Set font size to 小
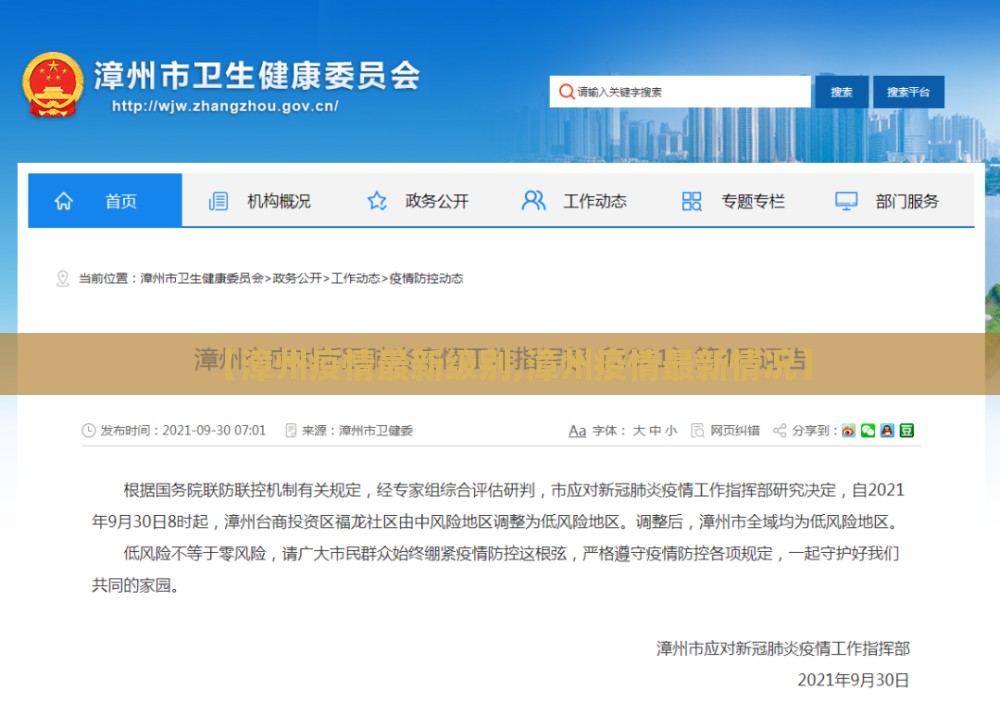This screenshot has height=728, width=1000. point(671,431)
